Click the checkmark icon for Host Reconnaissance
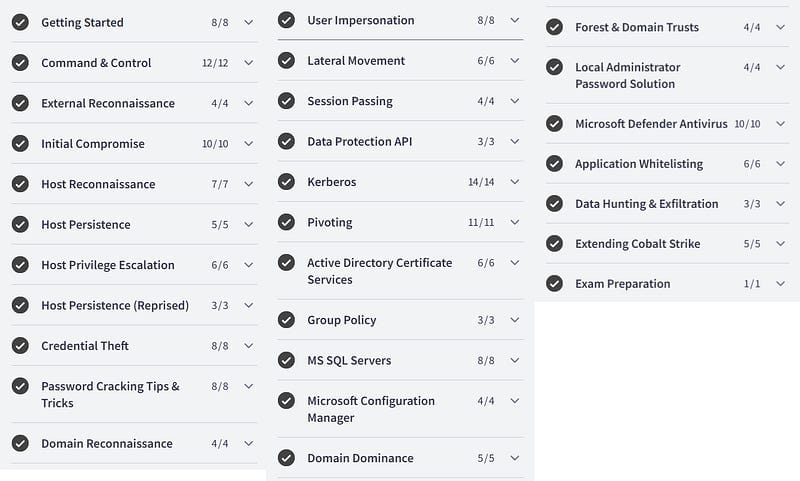The height and width of the screenshot is (481, 800). point(20,184)
